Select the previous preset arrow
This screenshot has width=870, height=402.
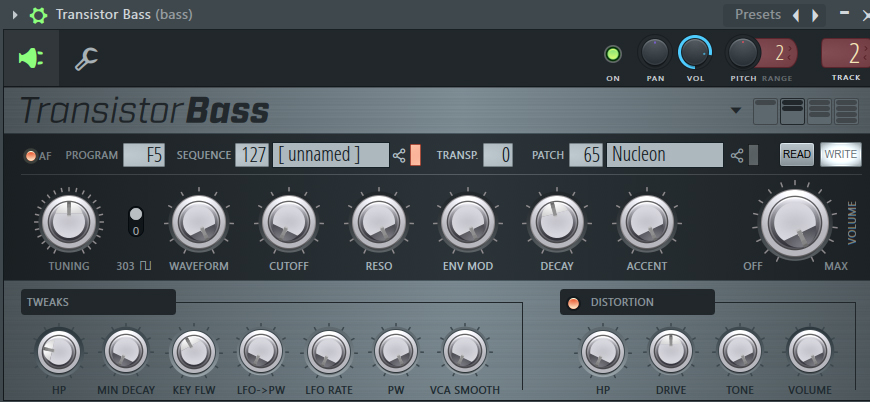(x=796, y=15)
